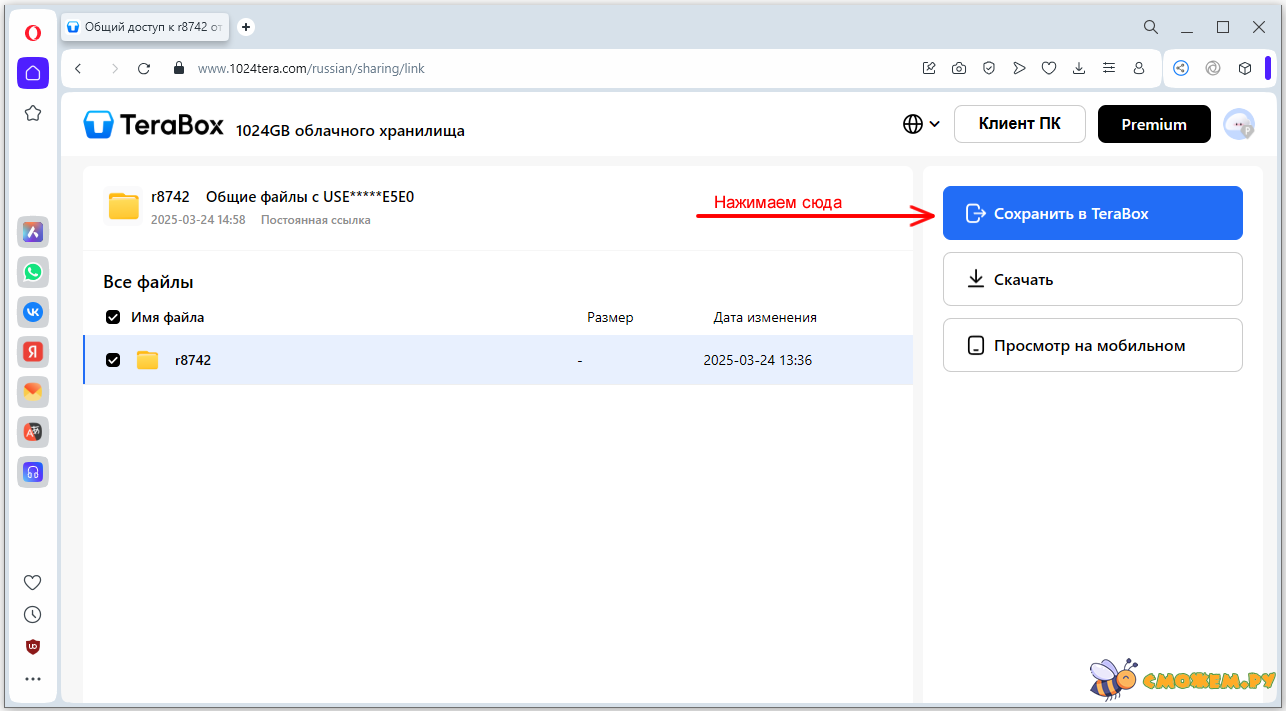Open browsing history clock icon
1286x711 pixels.
[33, 614]
